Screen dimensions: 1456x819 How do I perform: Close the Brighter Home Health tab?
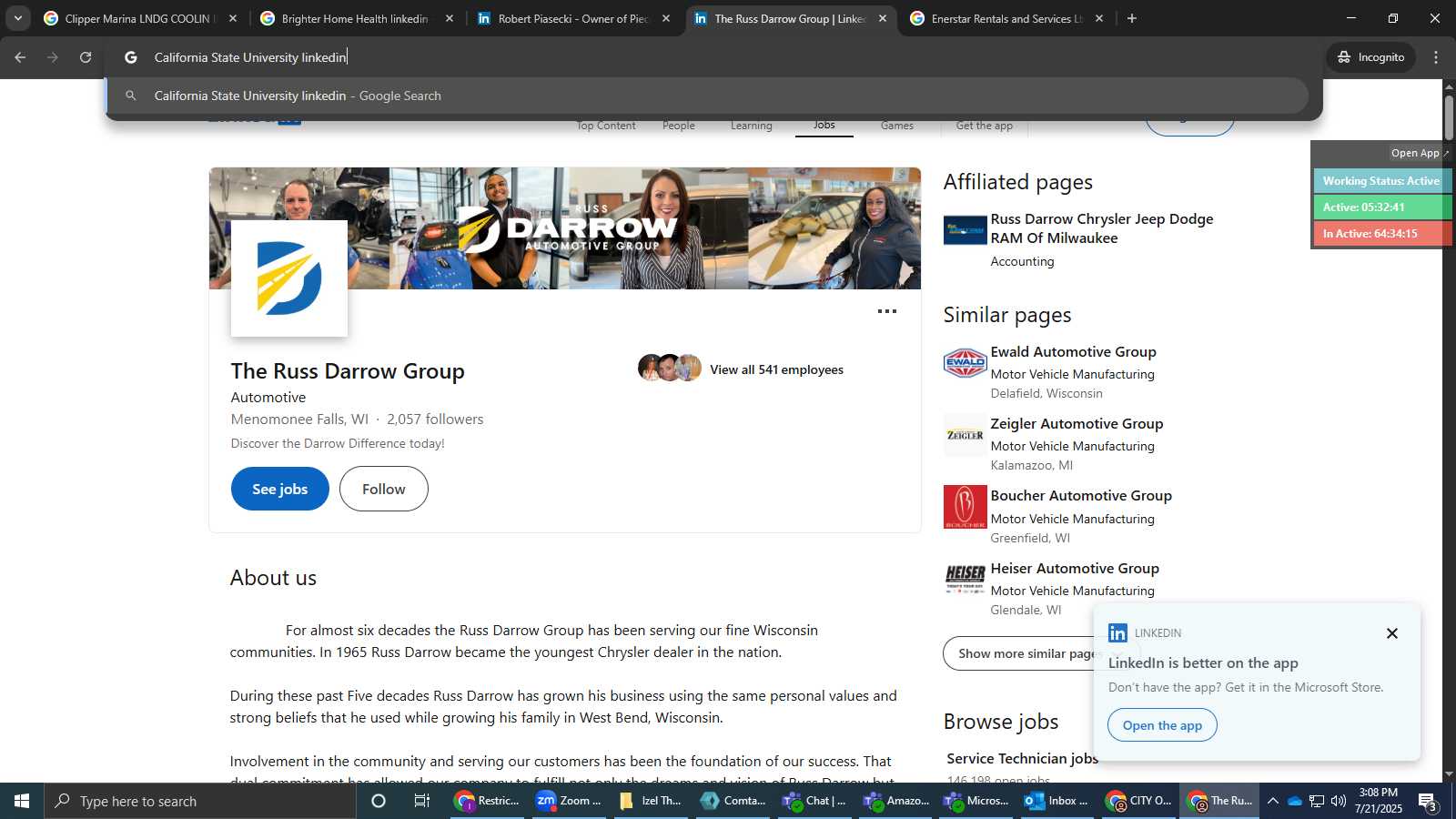[x=450, y=18]
